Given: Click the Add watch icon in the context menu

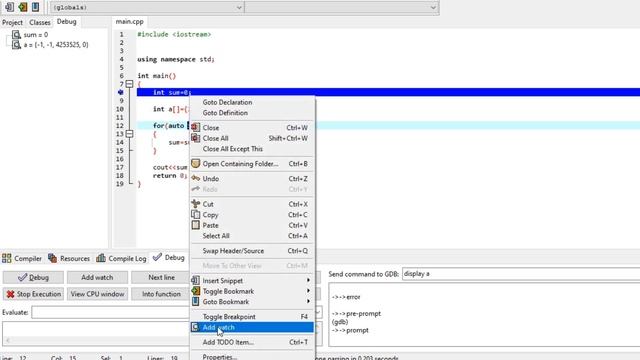Looking at the screenshot, I should (195, 327).
